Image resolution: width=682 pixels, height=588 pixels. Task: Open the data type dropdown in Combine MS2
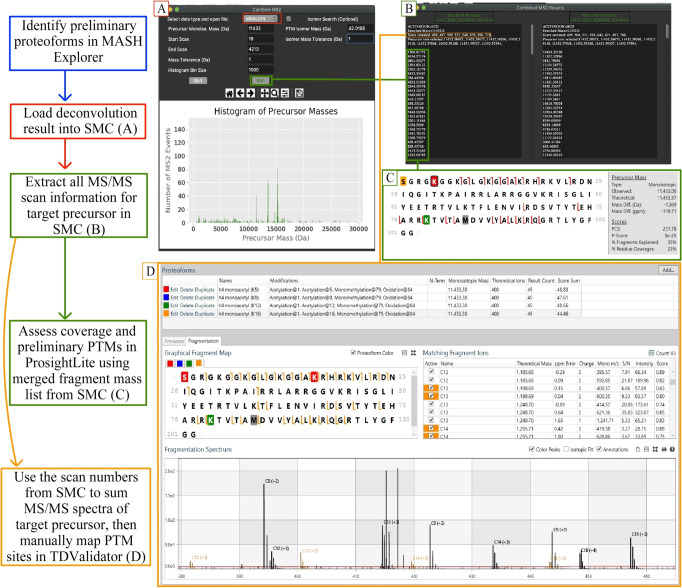point(260,17)
